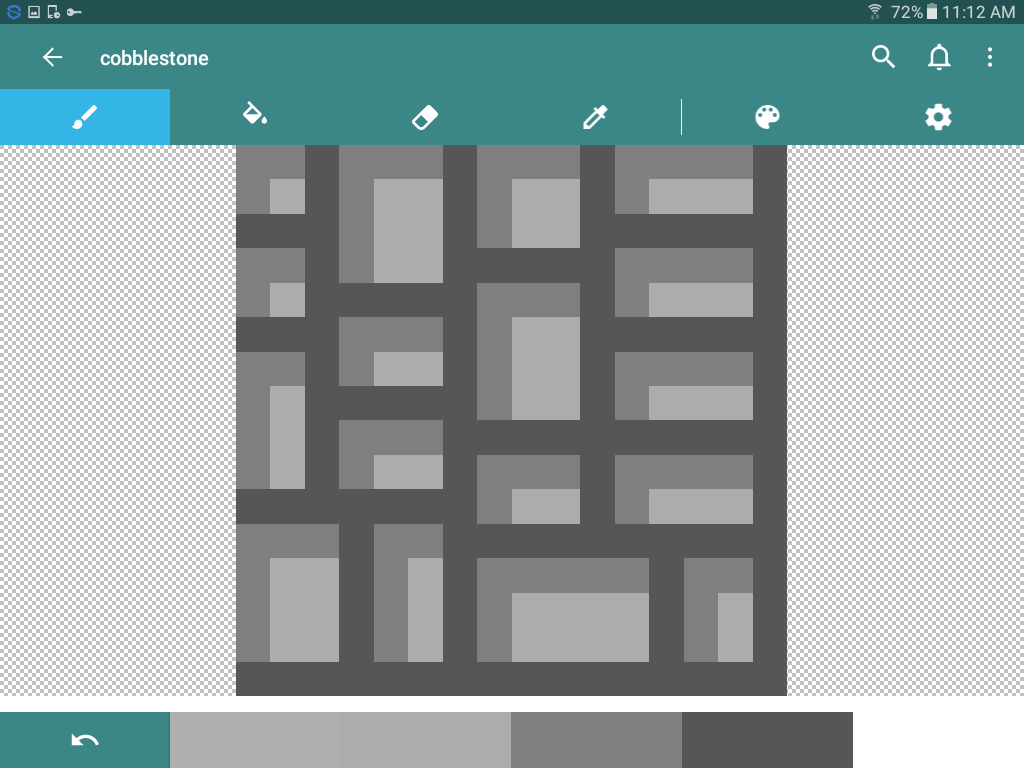Open search with the magnifier icon
The image size is (1024, 768).
(x=883, y=57)
